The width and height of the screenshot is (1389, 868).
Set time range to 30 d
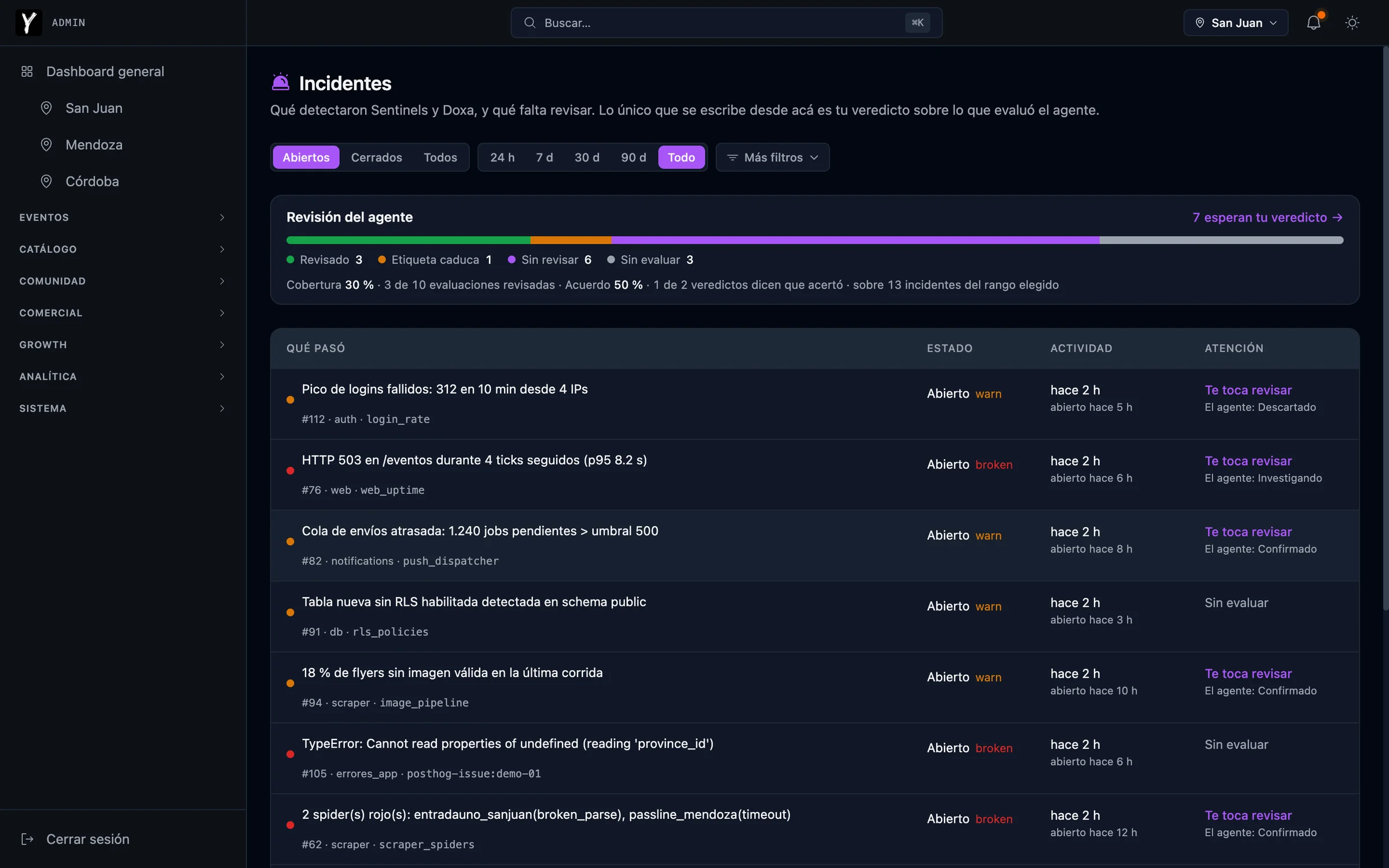tap(587, 157)
